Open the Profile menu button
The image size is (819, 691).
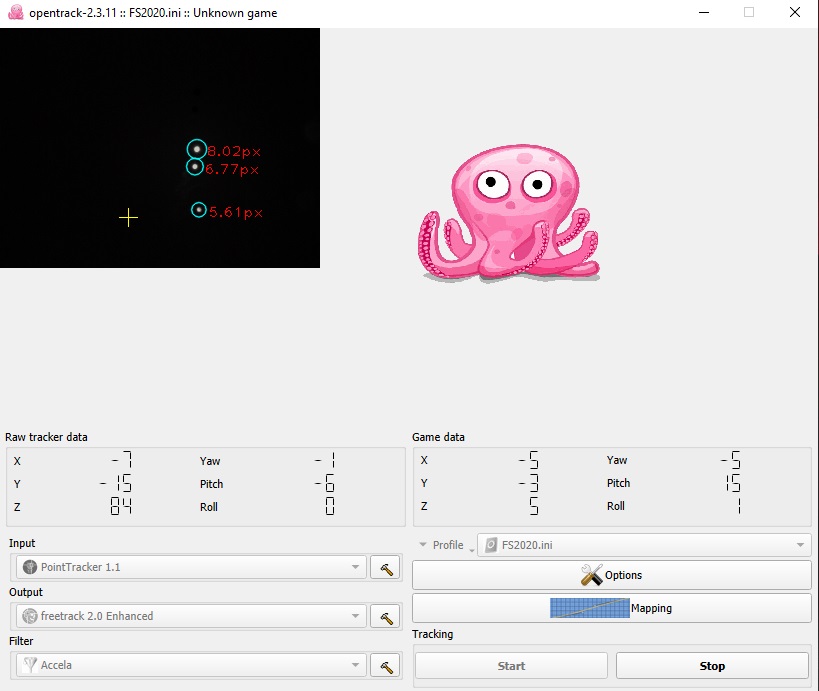(445, 545)
